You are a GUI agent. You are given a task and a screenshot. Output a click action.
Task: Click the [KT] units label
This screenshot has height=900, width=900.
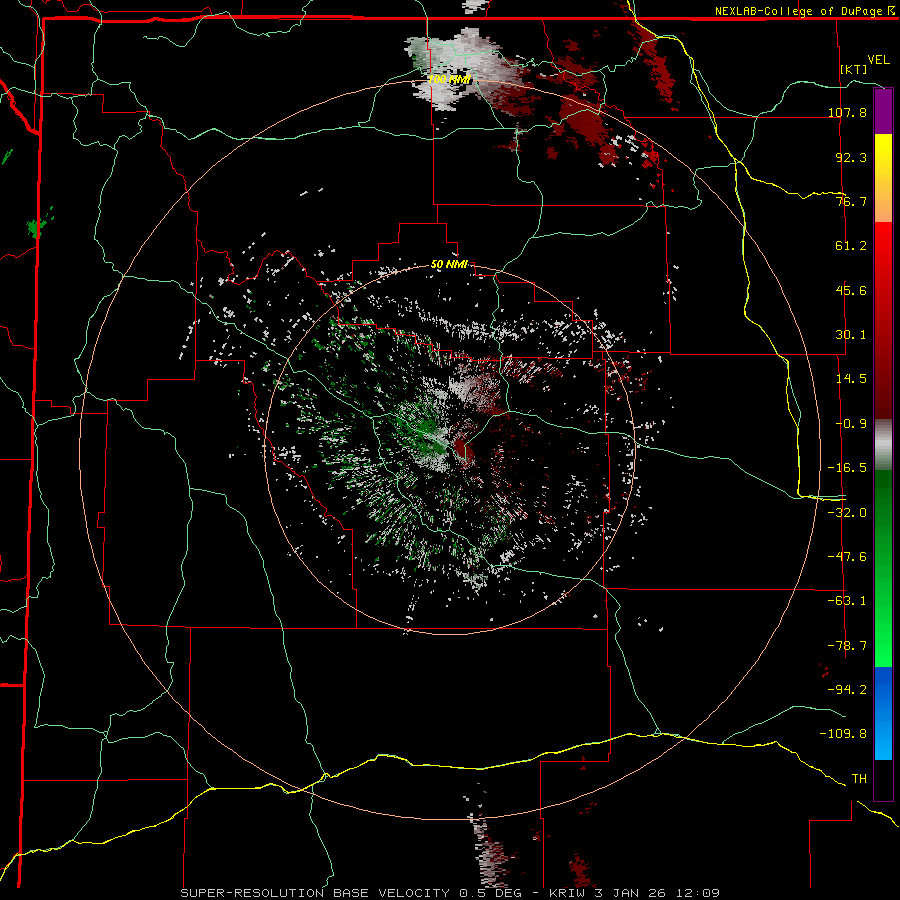coord(853,69)
